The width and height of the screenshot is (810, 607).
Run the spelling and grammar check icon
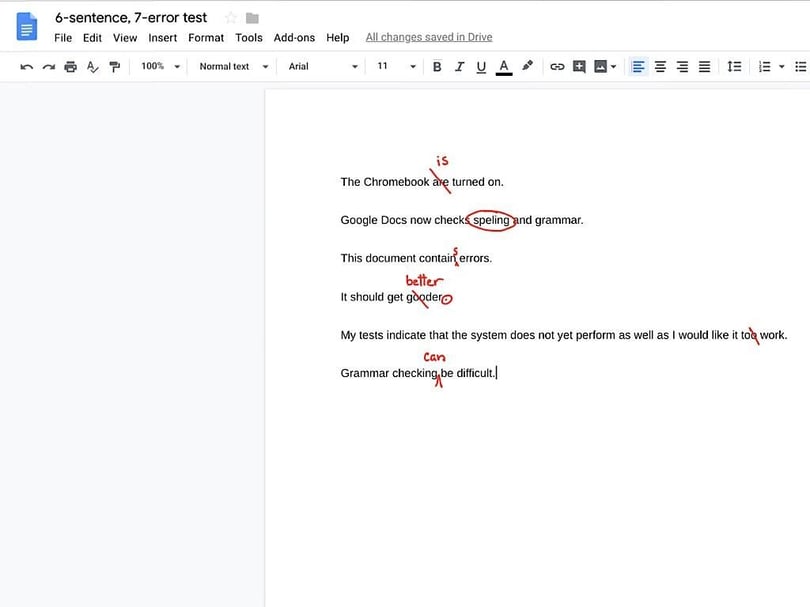click(x=91, y=66)
